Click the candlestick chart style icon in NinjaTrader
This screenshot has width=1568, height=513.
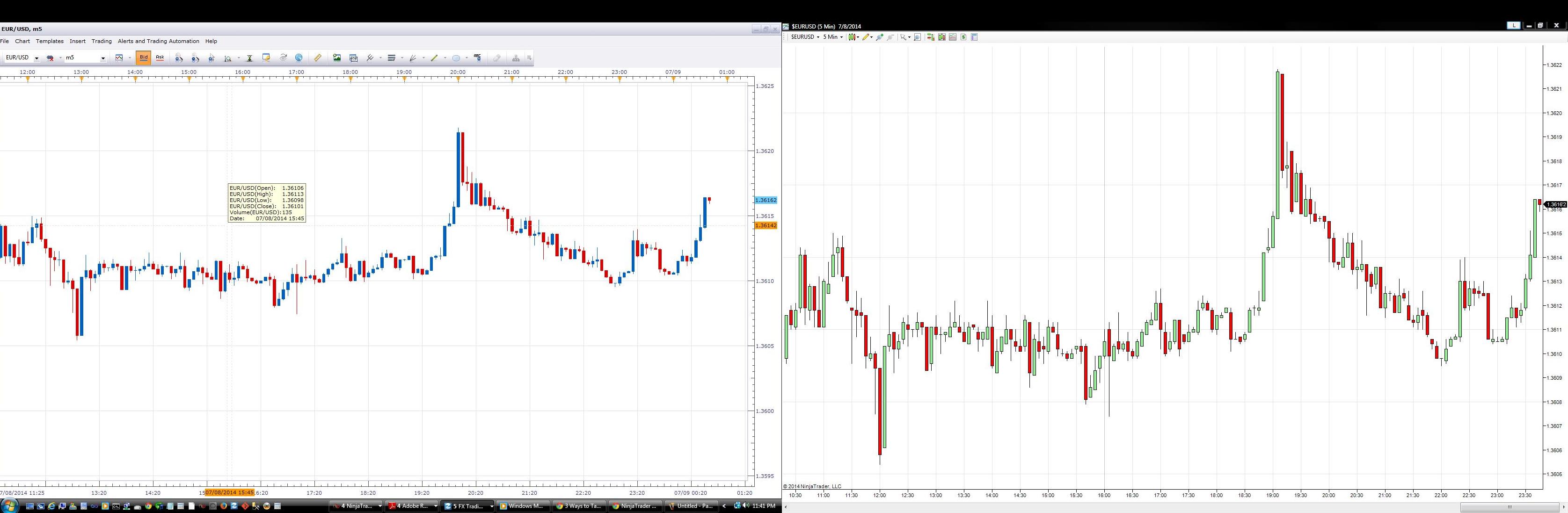(x=852, y=37)
